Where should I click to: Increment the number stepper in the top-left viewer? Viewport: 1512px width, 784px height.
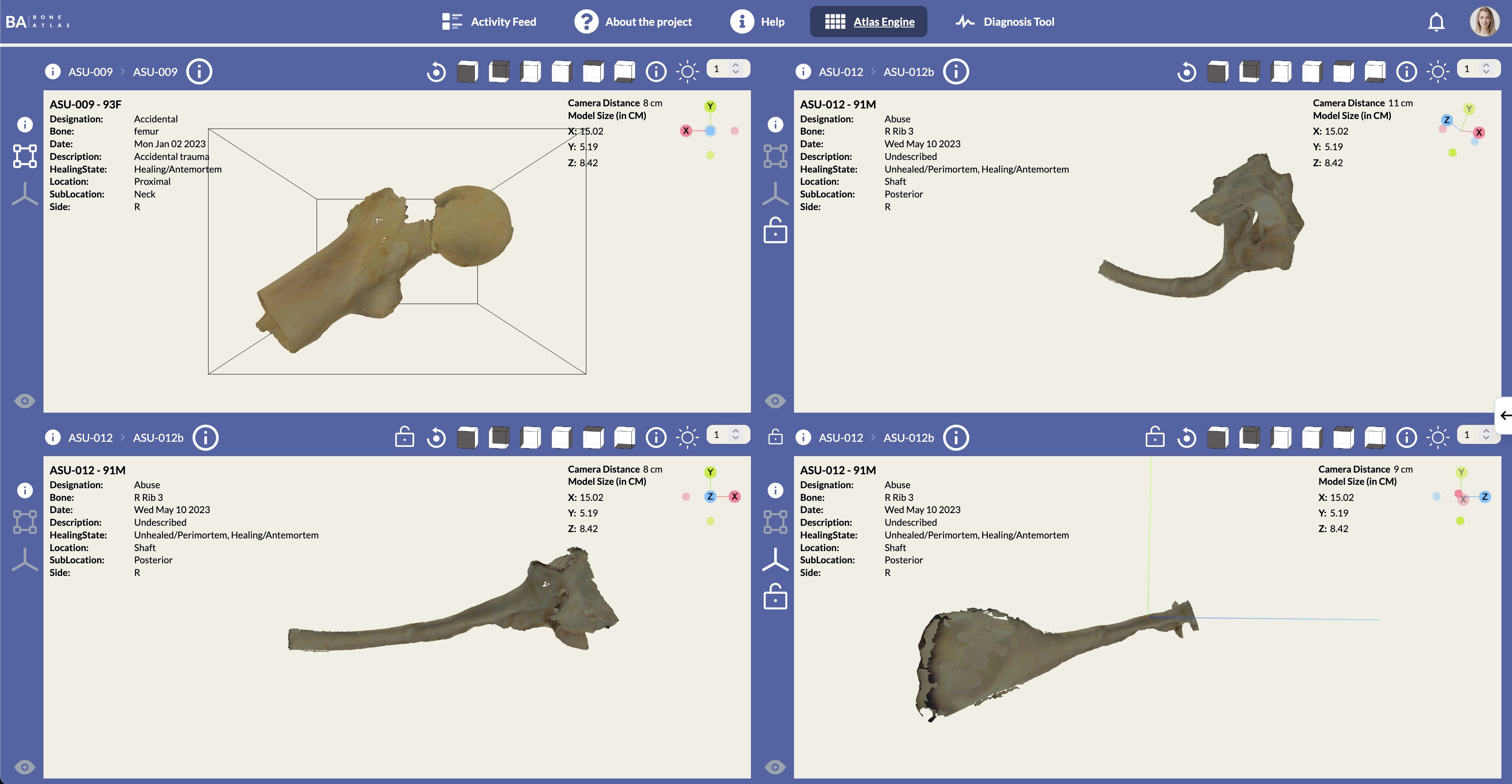click(x=735, y=65)
